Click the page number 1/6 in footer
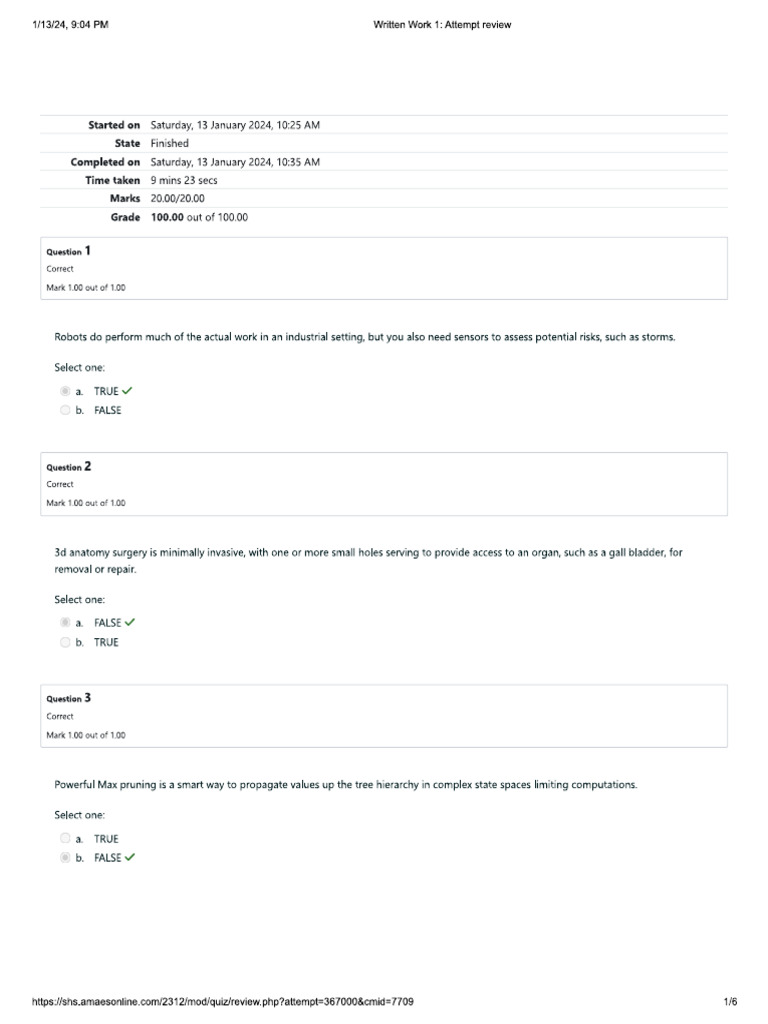 coord(730,1002)
